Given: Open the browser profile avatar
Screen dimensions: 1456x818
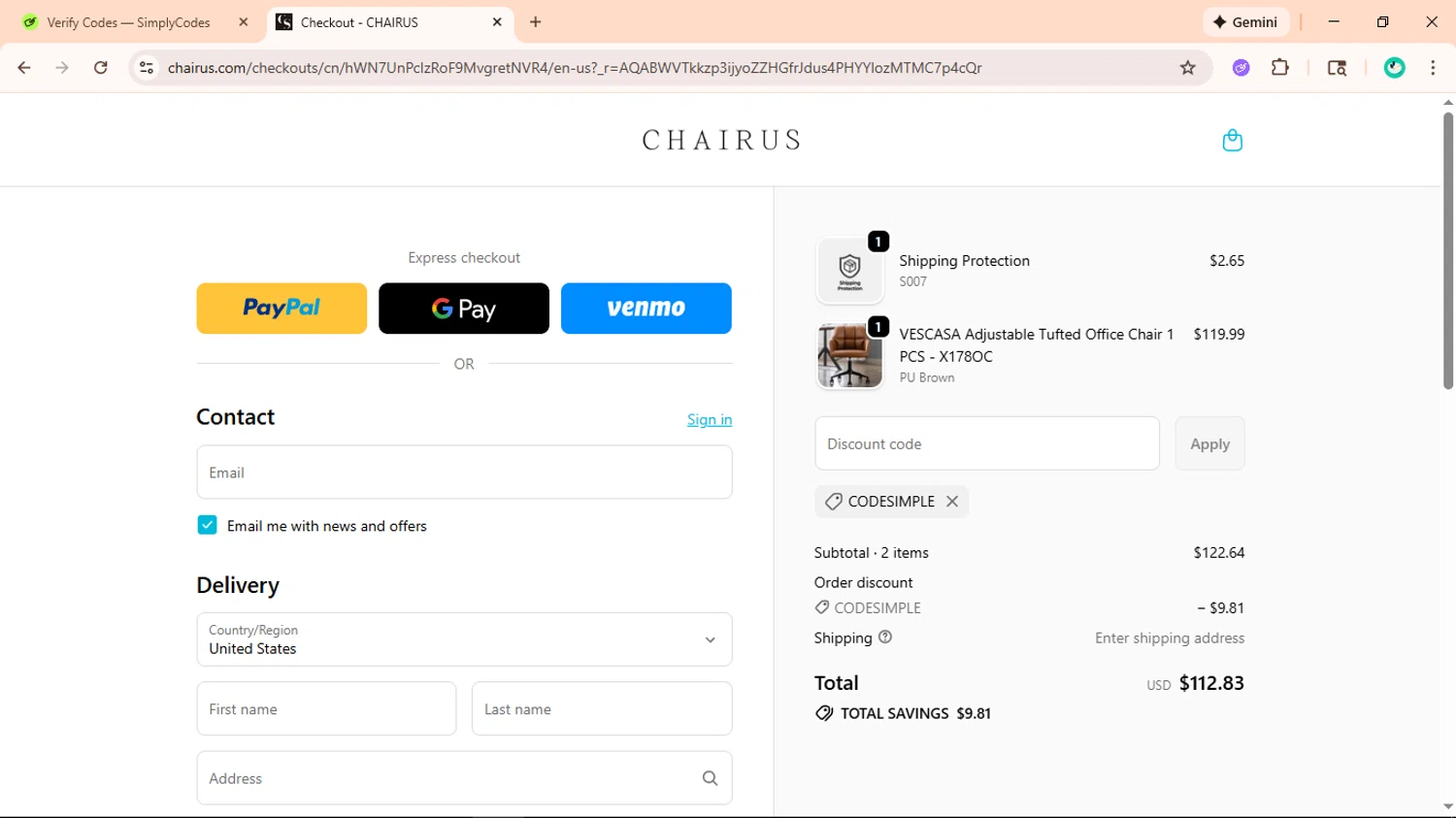Looking at the screenshot, I should [1395, 68].
